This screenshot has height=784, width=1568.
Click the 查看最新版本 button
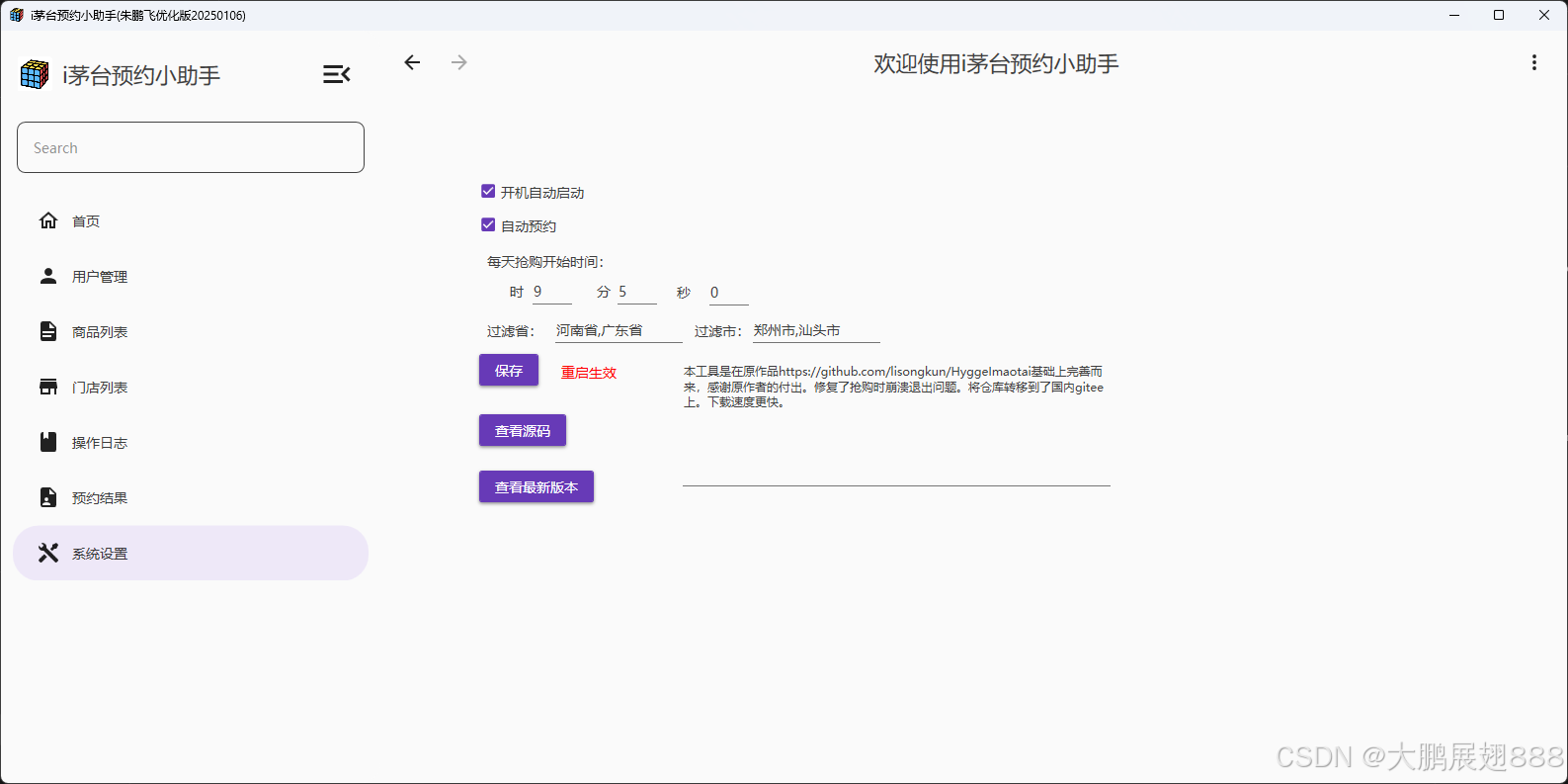[536, 486]
